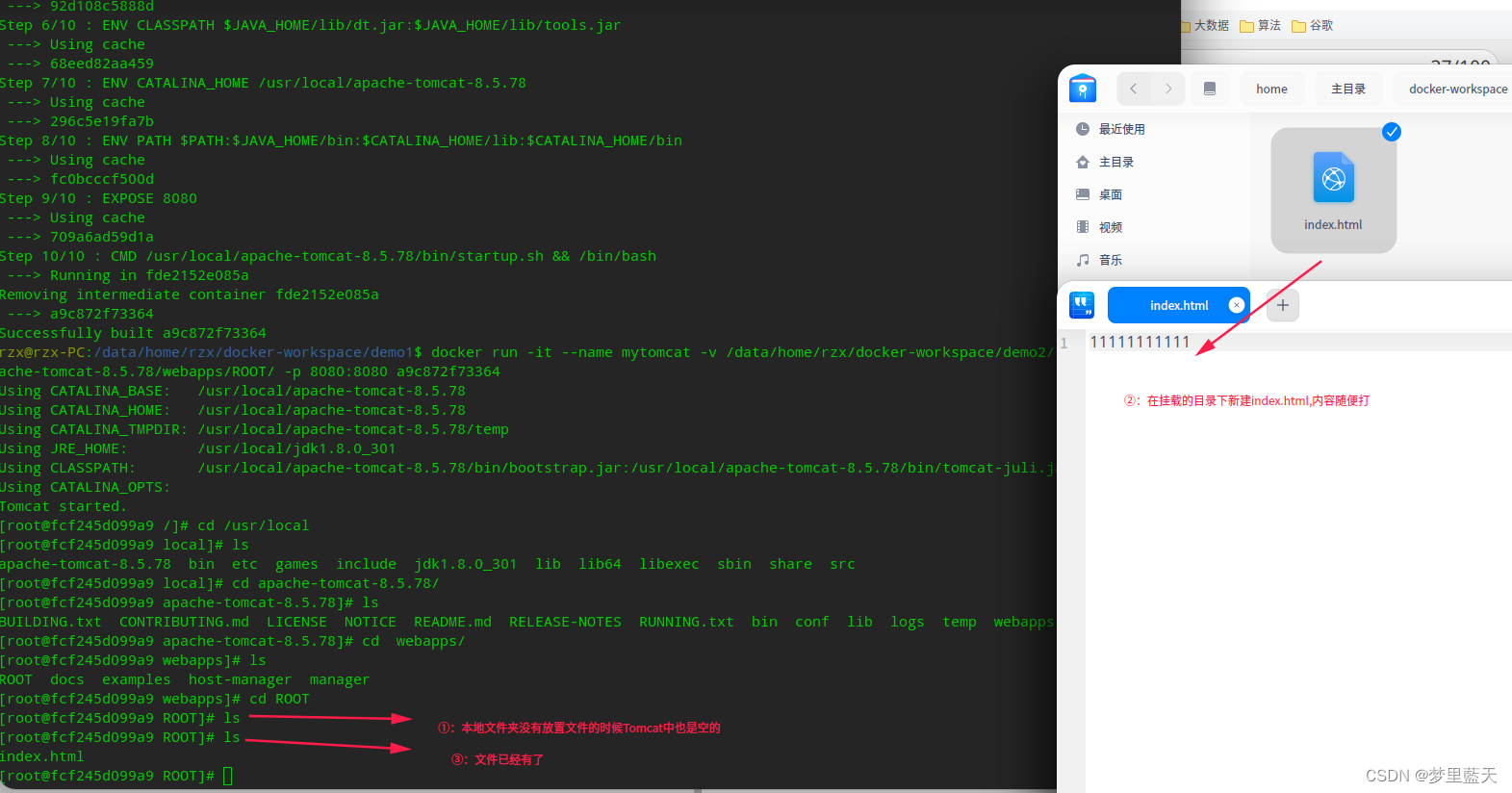Open 音乐 in the sidebar
The height and width of the screenshot is (793, 1512).
(1111, 260)
